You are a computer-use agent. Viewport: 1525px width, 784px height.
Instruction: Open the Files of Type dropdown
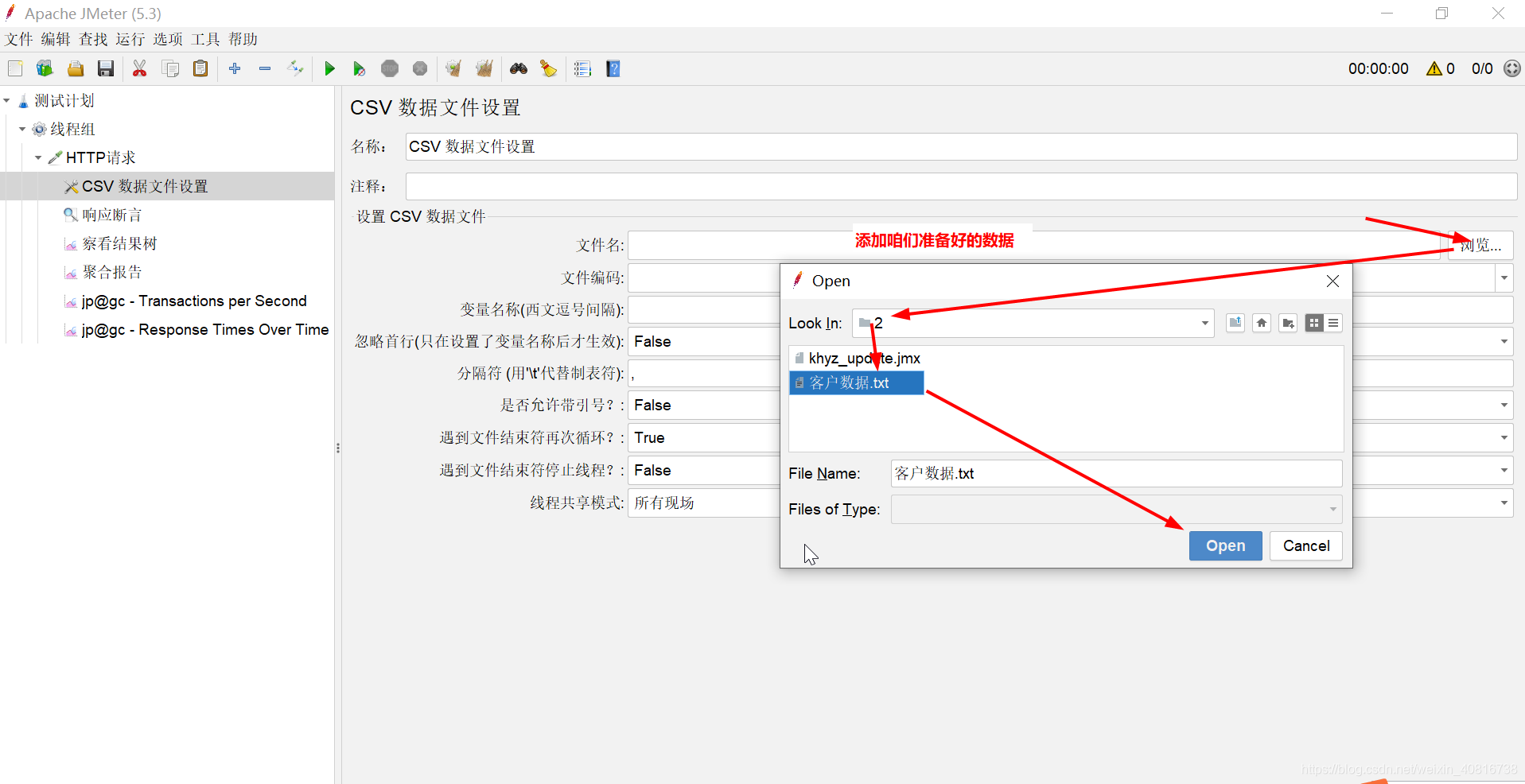tap(1333, 510)
